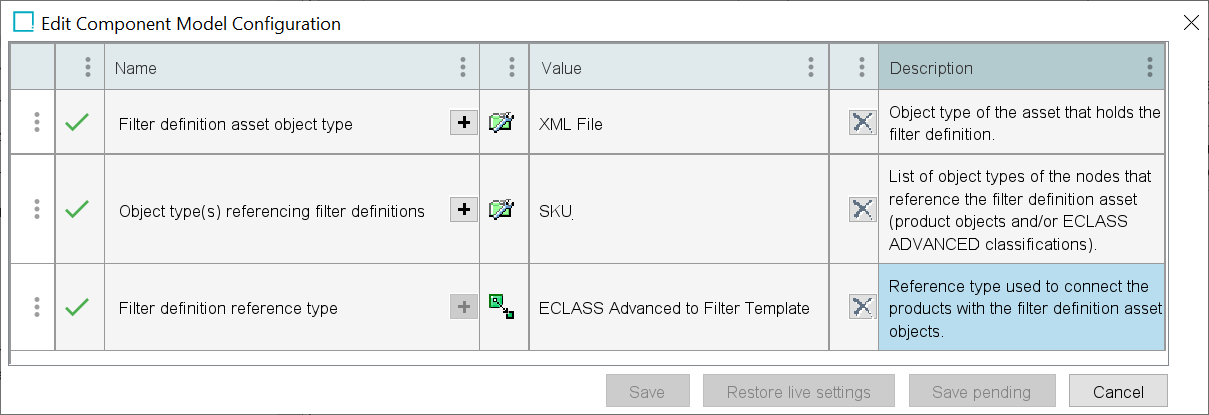
Task: Click the Cancel button
Action: (1118, 392)
